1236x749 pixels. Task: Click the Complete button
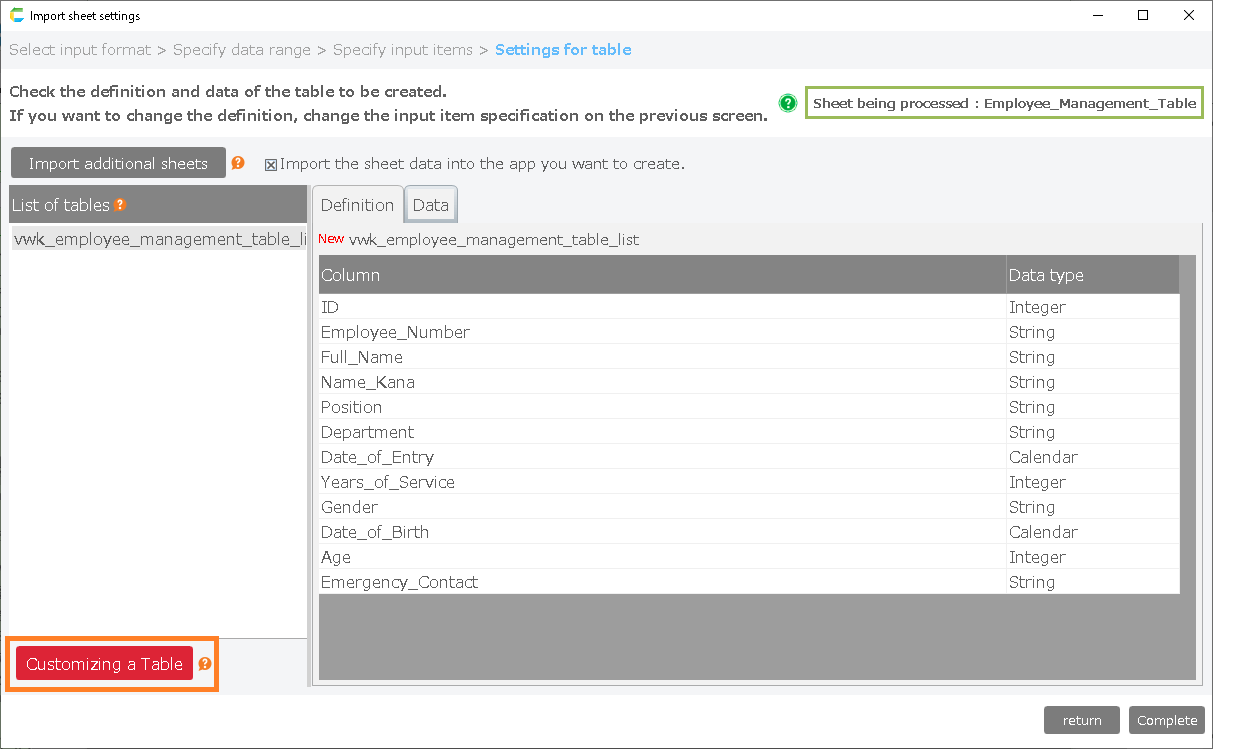coord(1167,720)
